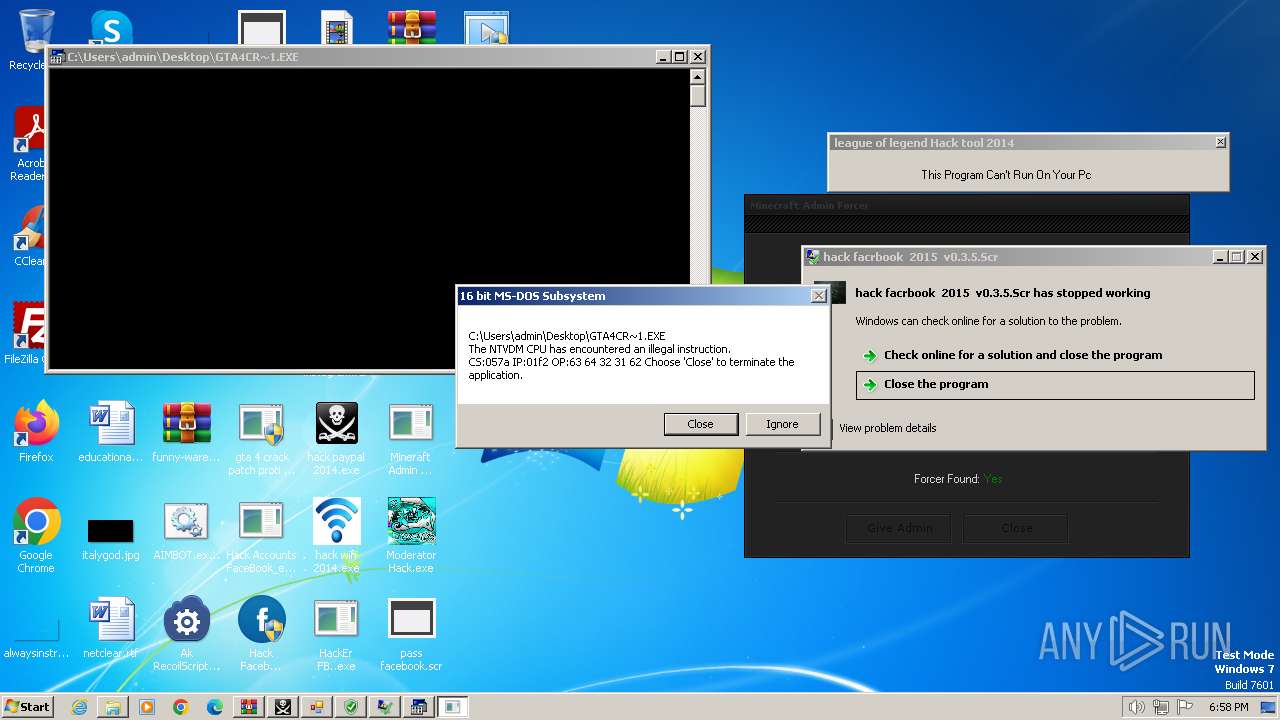This screenshot has width=1280, height=720.
Task: Open the network tray icon
Action: [x=1161, y=707]
